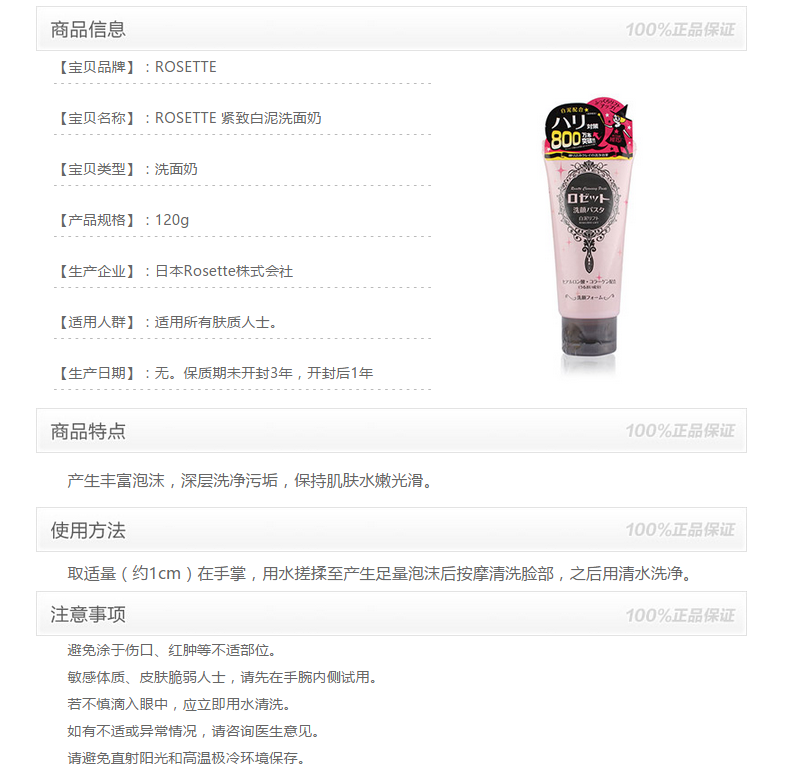The height and width of the screenshot is (774, 790).
Task: Click the 100%正品保证 badge in 商品信息 bar
Action: [680, 30]
